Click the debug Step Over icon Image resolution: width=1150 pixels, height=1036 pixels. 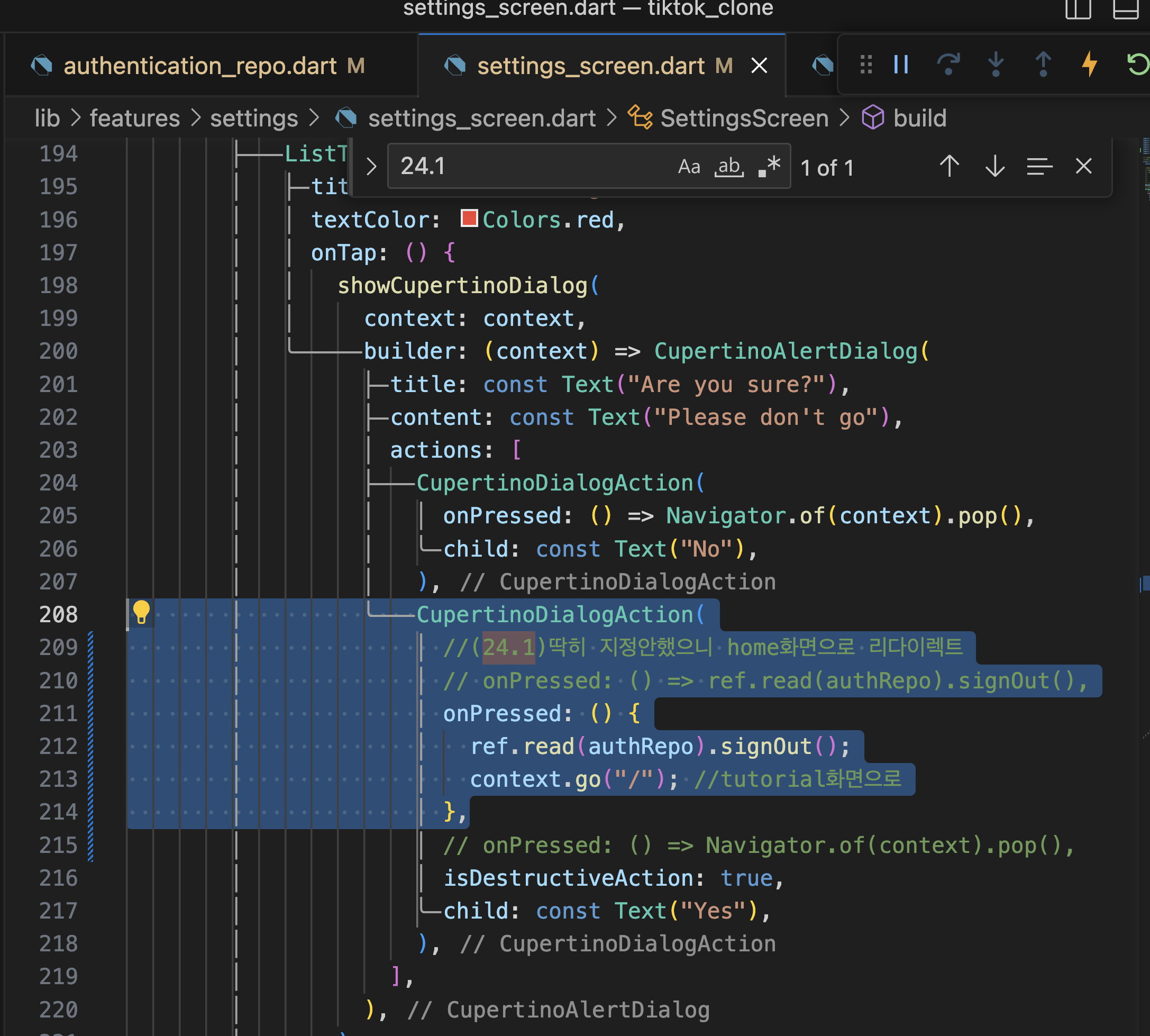(x=948, y=65)
